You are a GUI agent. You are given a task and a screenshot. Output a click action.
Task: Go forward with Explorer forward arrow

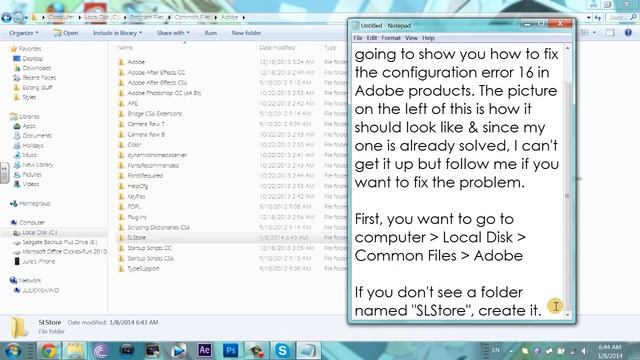(18, 17)
